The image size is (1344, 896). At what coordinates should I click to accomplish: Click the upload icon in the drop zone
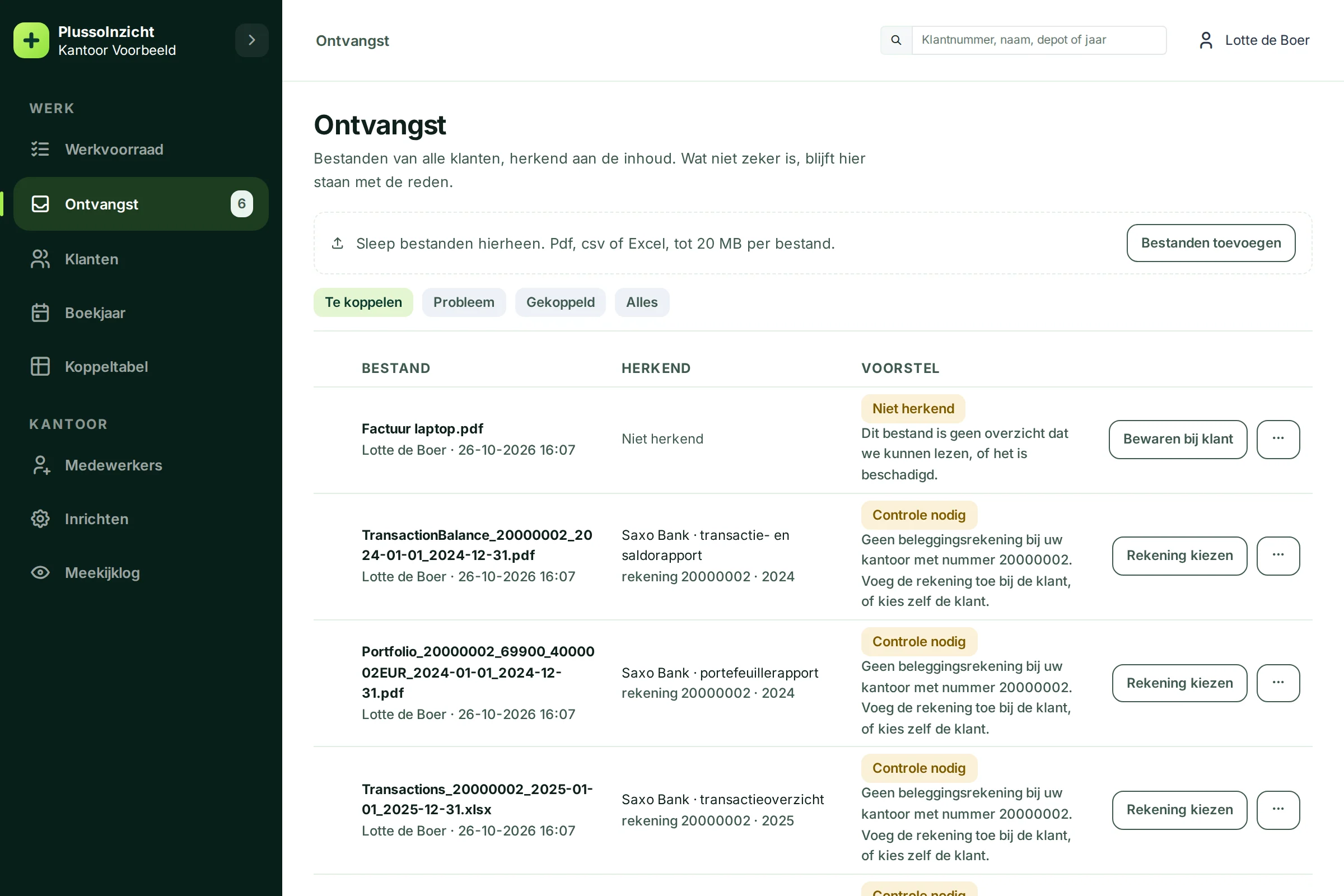338,244
